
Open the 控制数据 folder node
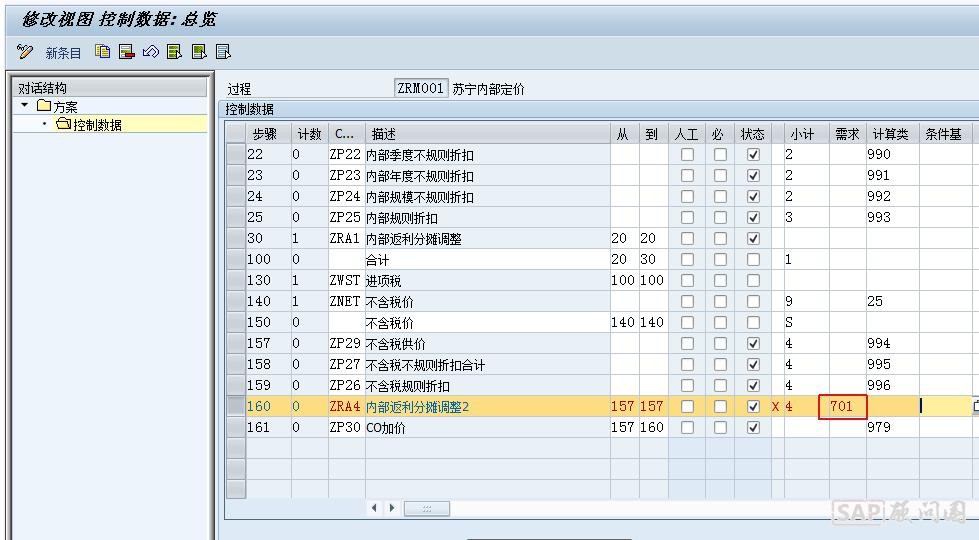(x=89, y=124)
